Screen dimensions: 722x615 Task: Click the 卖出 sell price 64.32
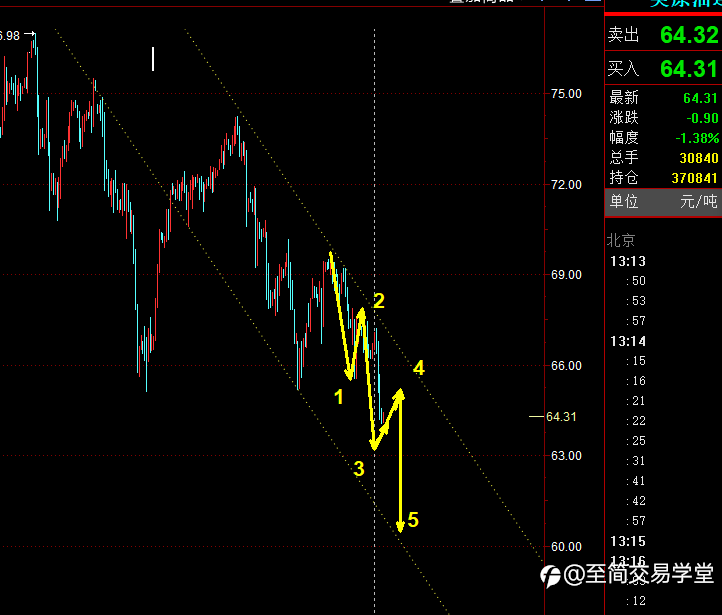pos(689,35)
